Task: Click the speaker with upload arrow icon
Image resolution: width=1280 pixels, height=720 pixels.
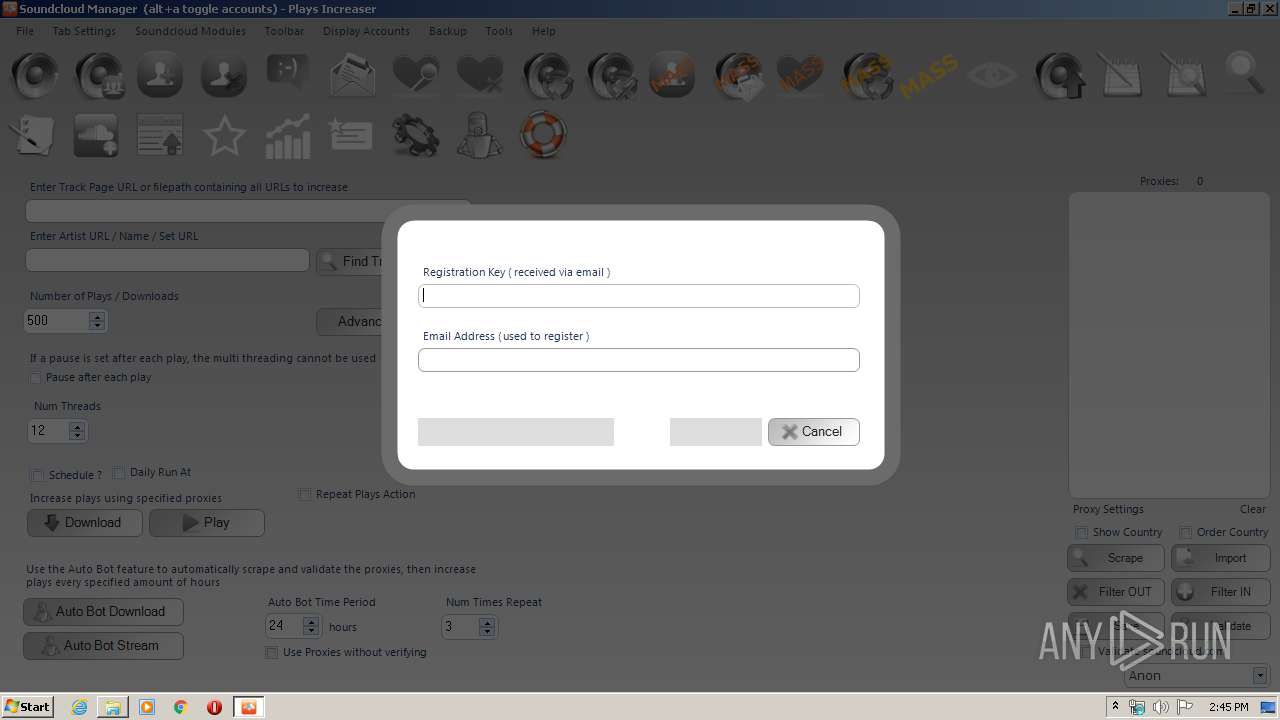Action: [x=1059, y=76]
